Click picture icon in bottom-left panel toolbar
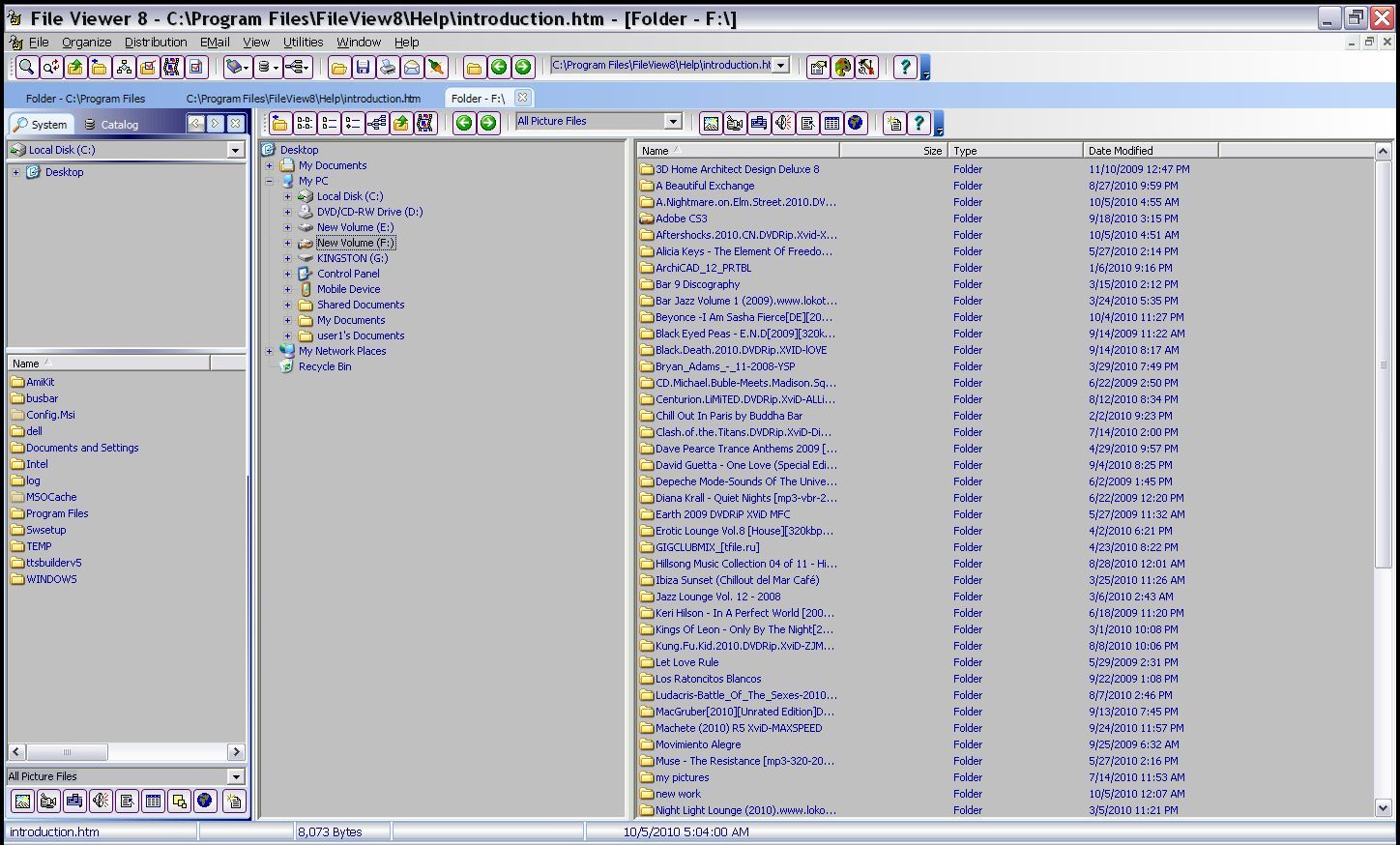 coord(22,801)
